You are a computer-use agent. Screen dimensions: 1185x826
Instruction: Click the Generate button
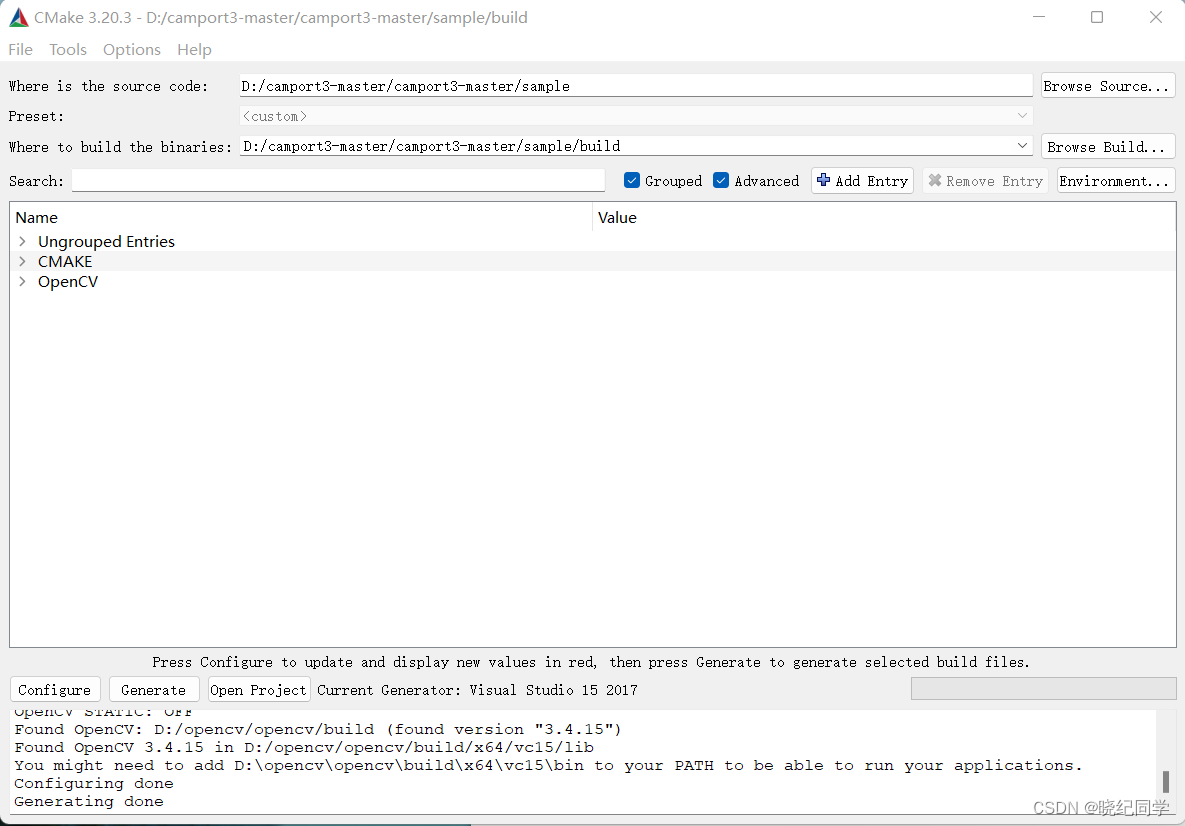pos(153,689)
